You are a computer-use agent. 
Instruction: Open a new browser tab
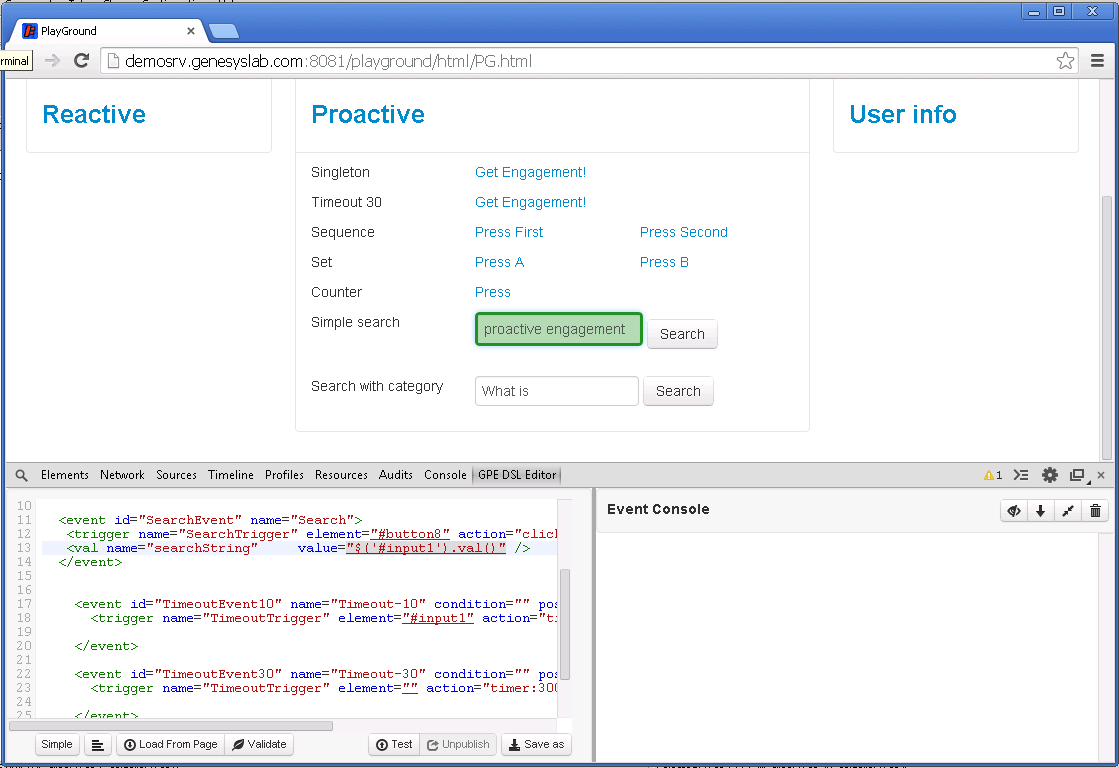[224, 31]
